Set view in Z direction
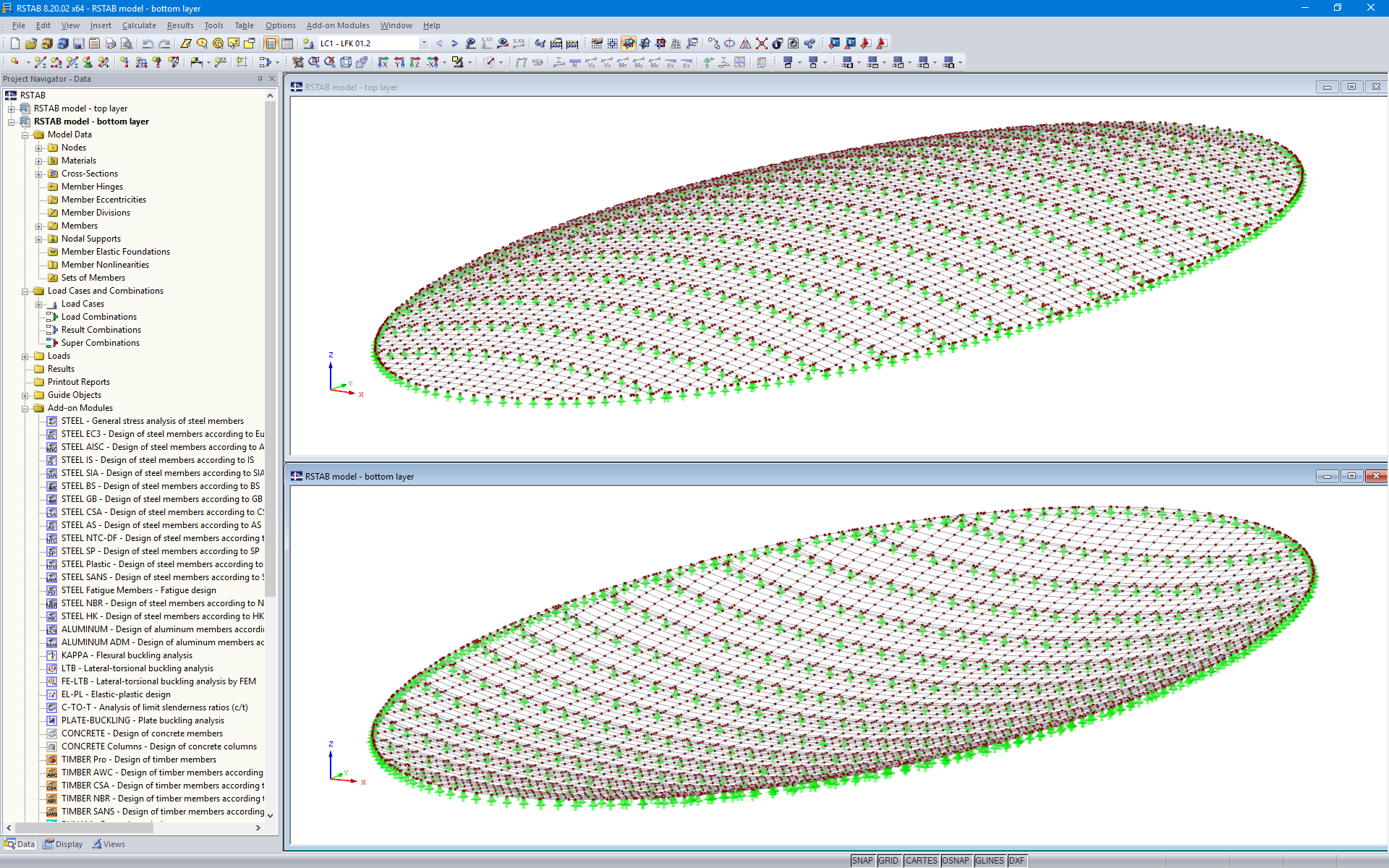 [x=415, y=62]
